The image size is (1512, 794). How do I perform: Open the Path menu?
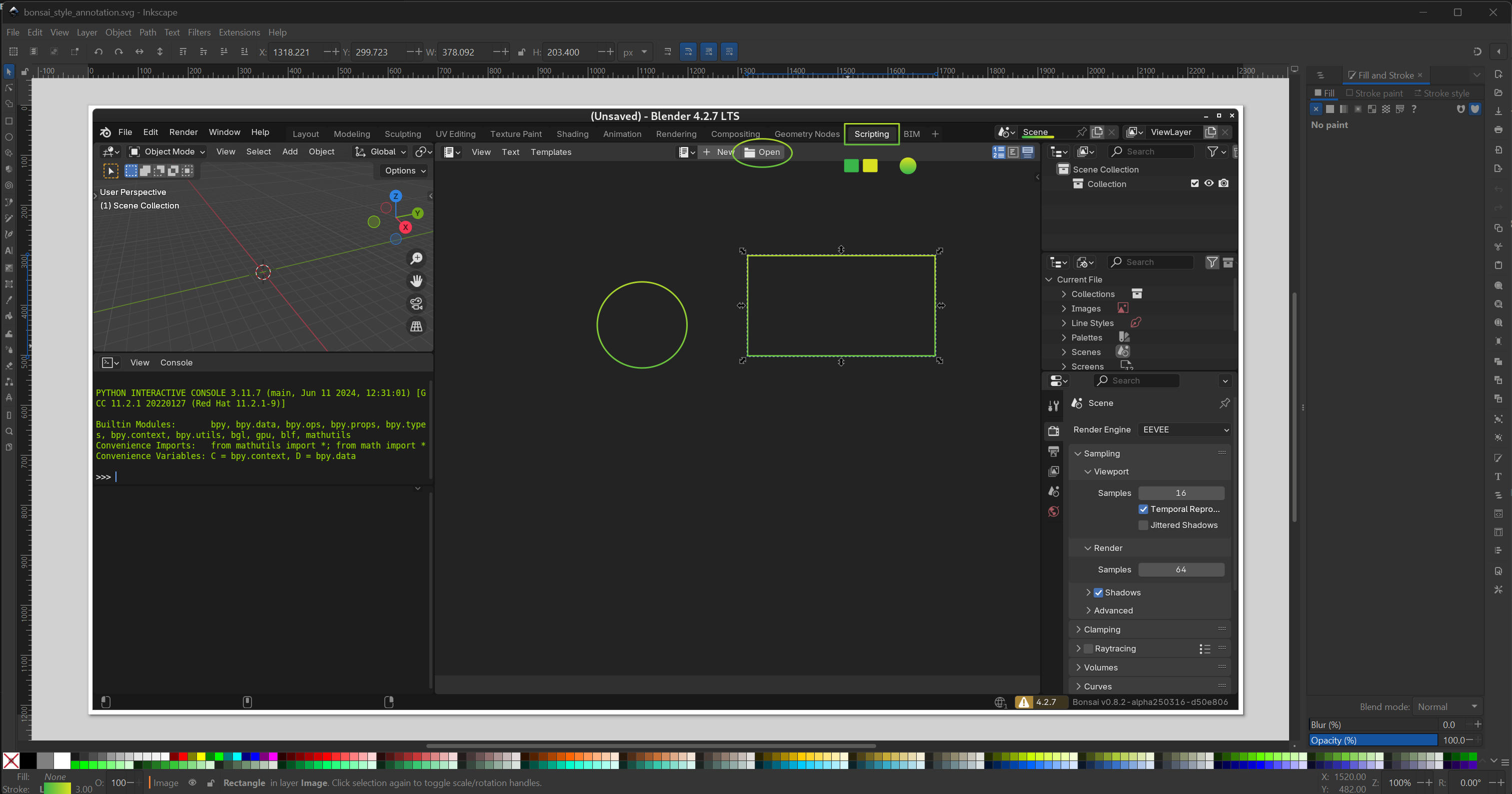147,32
